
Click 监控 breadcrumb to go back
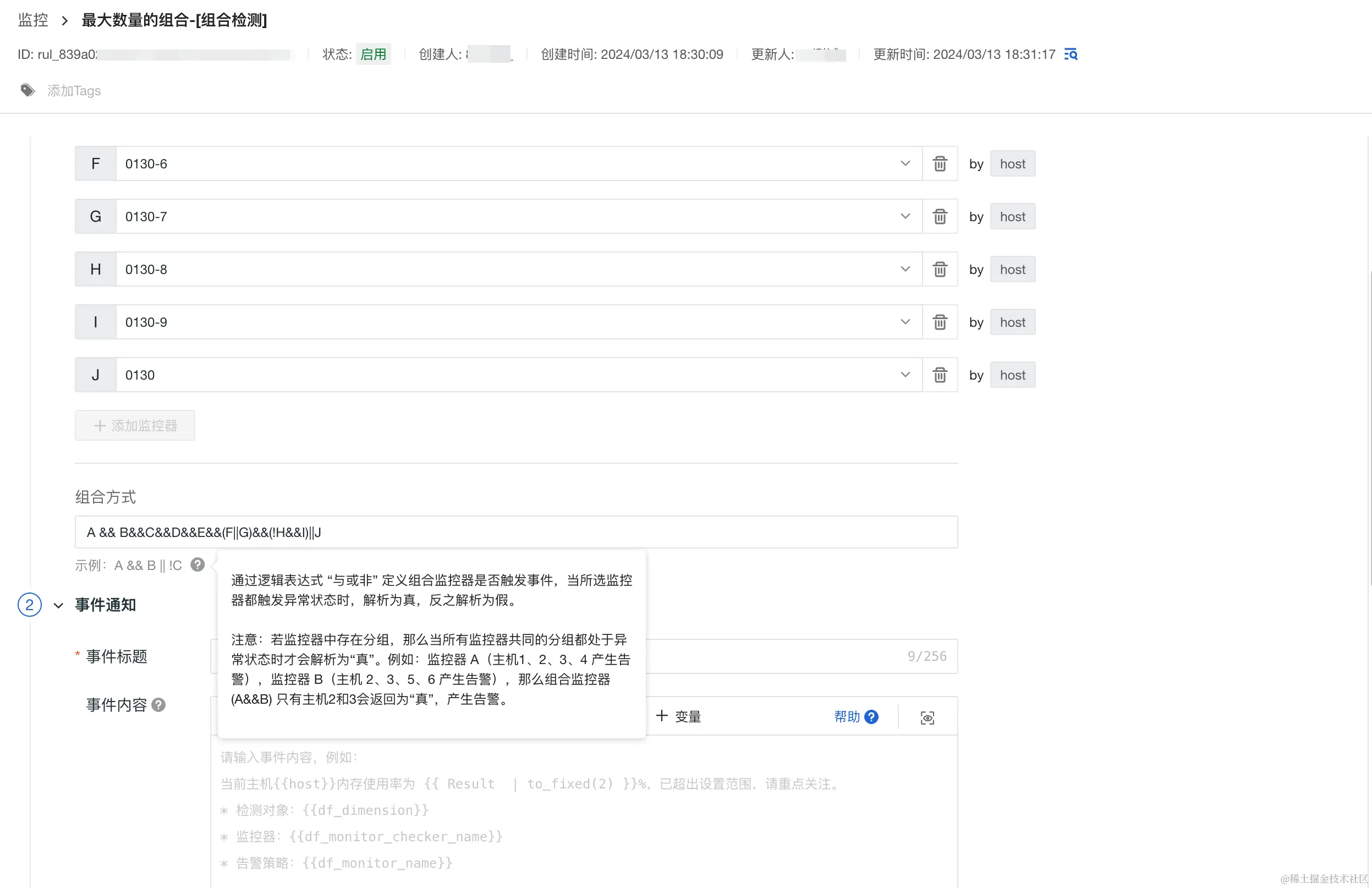33,20
